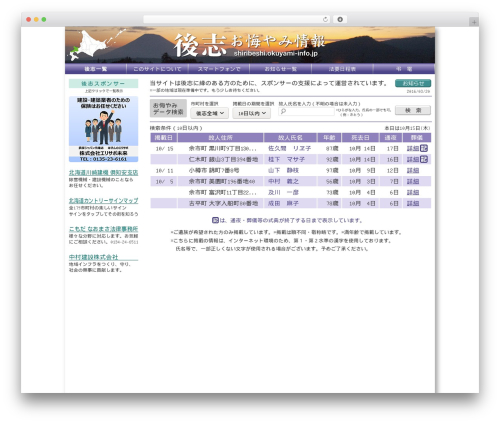The height and width of the screenshot is (423, 500).
Task: Open the last purple navigation bar item
Action: click(404, 69)
